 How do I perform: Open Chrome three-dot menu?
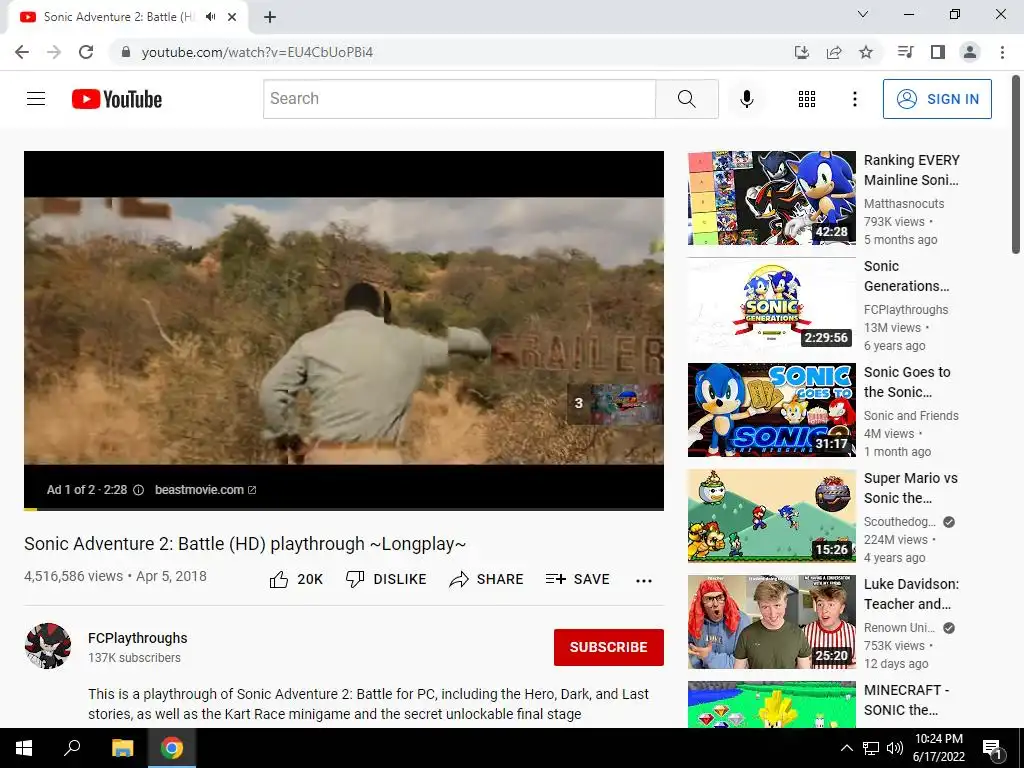tap(1002, 52)
